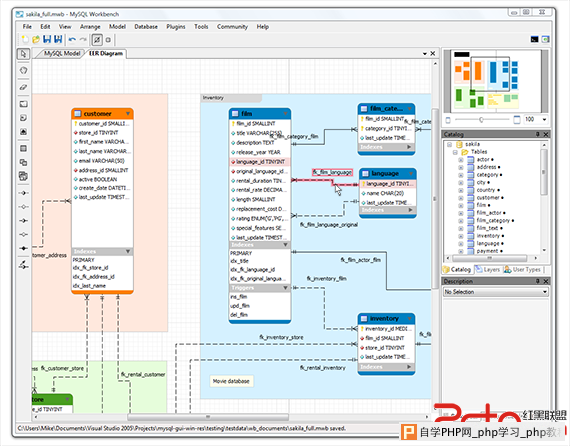Create a new model document

(x=25, y=39)
